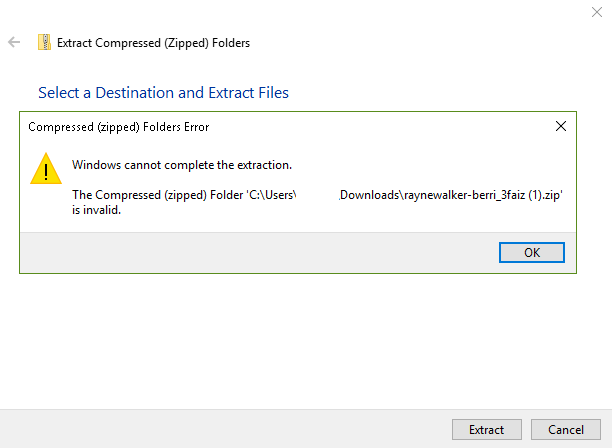Click the yellow warning triangle icon
This screenshot has width=612, height=448.
[46, 169]
